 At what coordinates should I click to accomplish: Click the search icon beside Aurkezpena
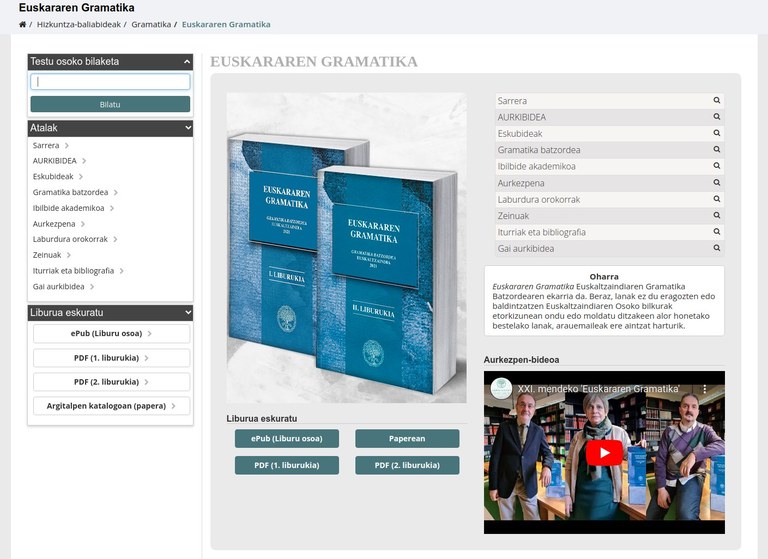[x=716, y=183]
